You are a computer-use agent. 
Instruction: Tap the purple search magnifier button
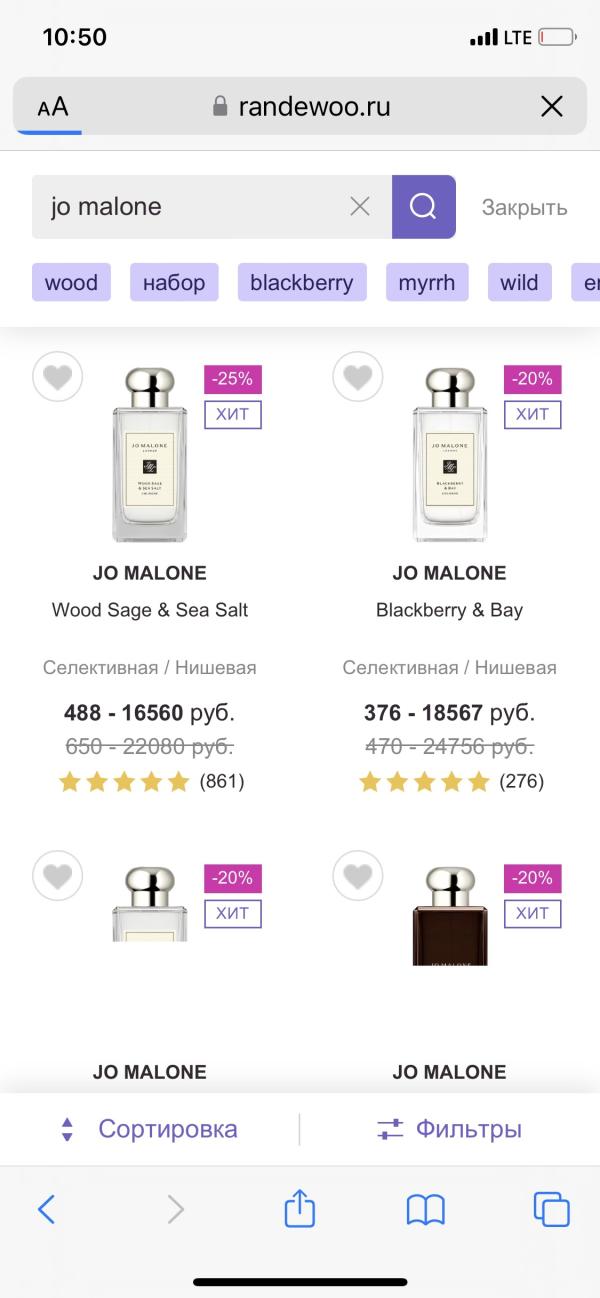click(x=423, y=207)
